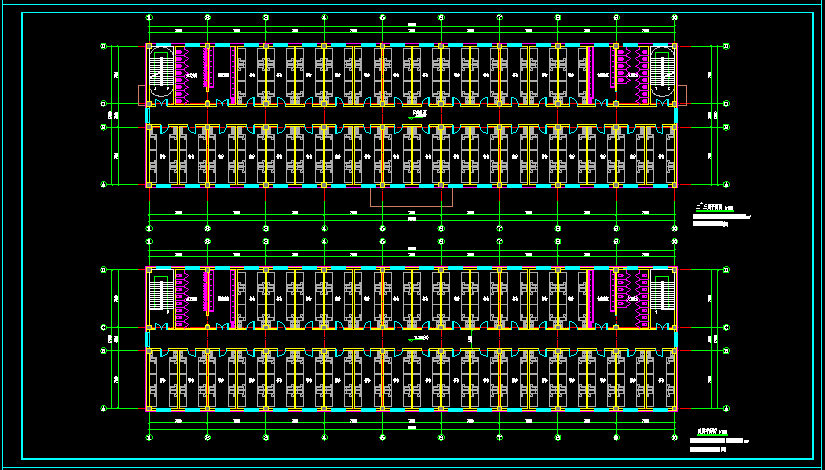Pick axis bubble 1 above the upper plan
825x470 pixels.
pyautogui.click(x=149, y=18)
